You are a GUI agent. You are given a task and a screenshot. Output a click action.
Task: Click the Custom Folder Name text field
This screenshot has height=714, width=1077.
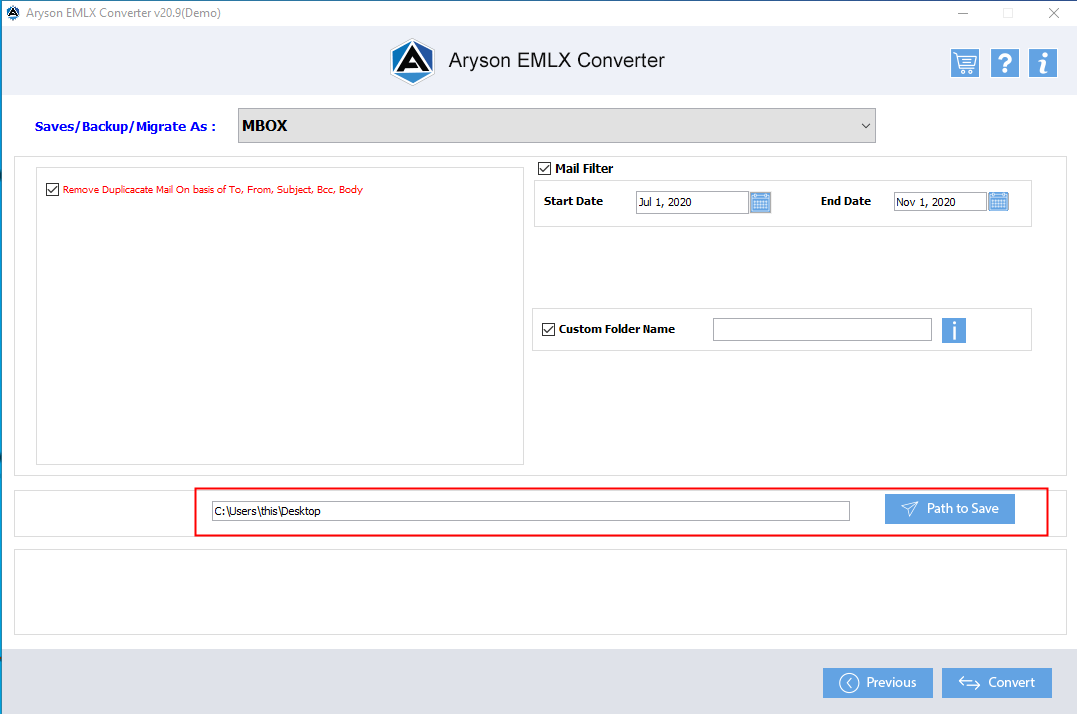click(x=822, y=330)
